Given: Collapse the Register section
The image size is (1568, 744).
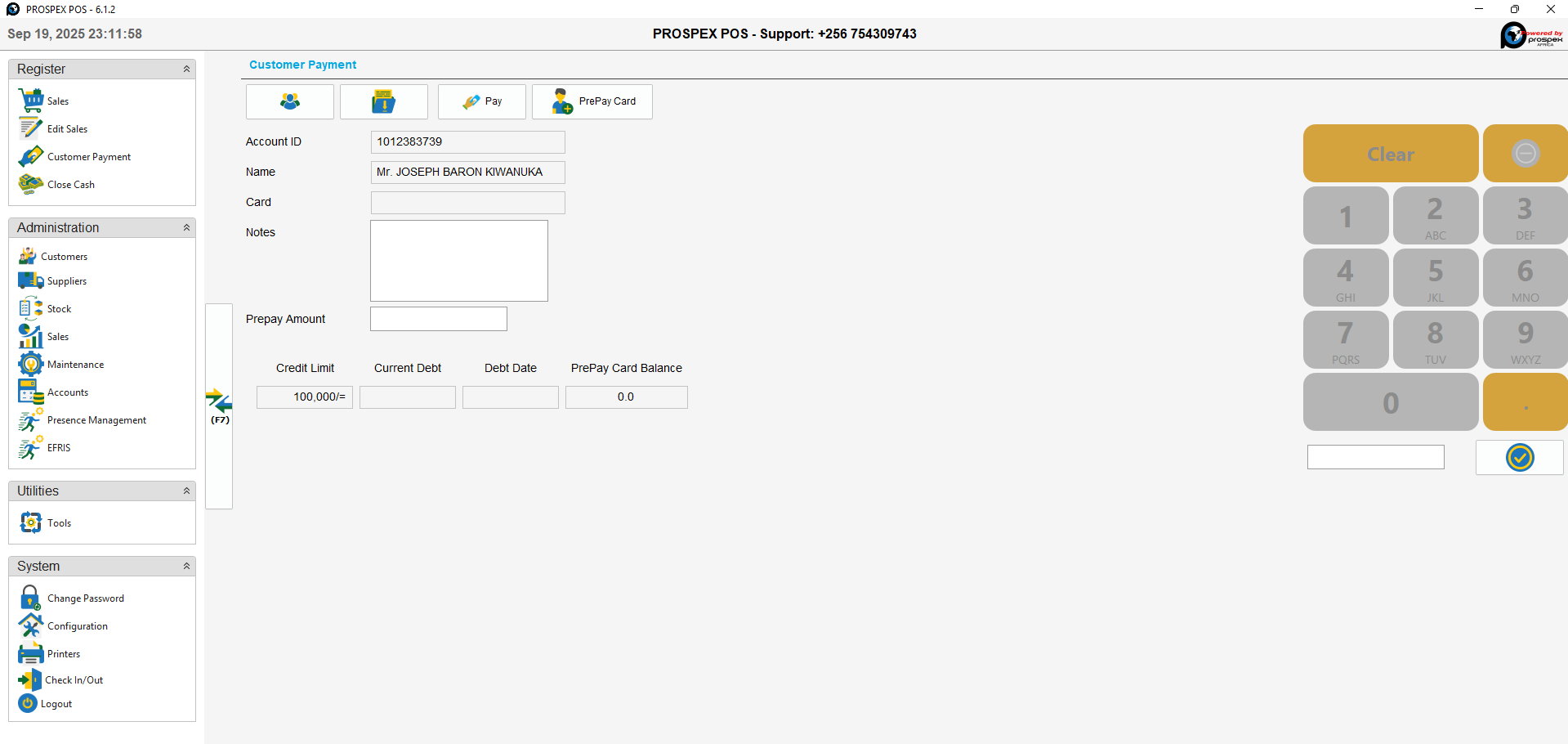Looking at the screenshot, I should pyautogui.click(x=186, y=69).
